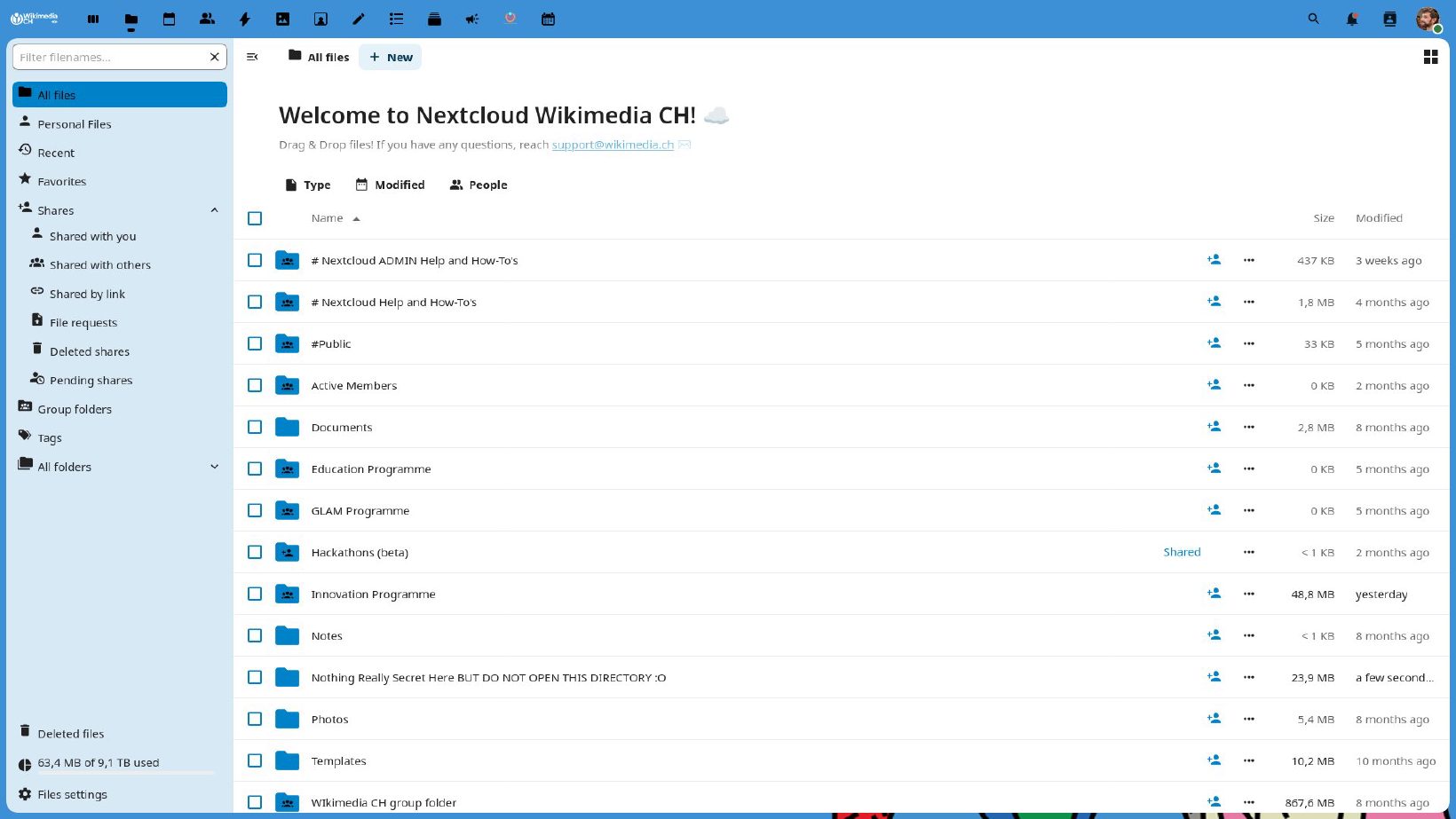
Task: Click the Shared label on Hackathons (beta)
Action: (1182, 552)
